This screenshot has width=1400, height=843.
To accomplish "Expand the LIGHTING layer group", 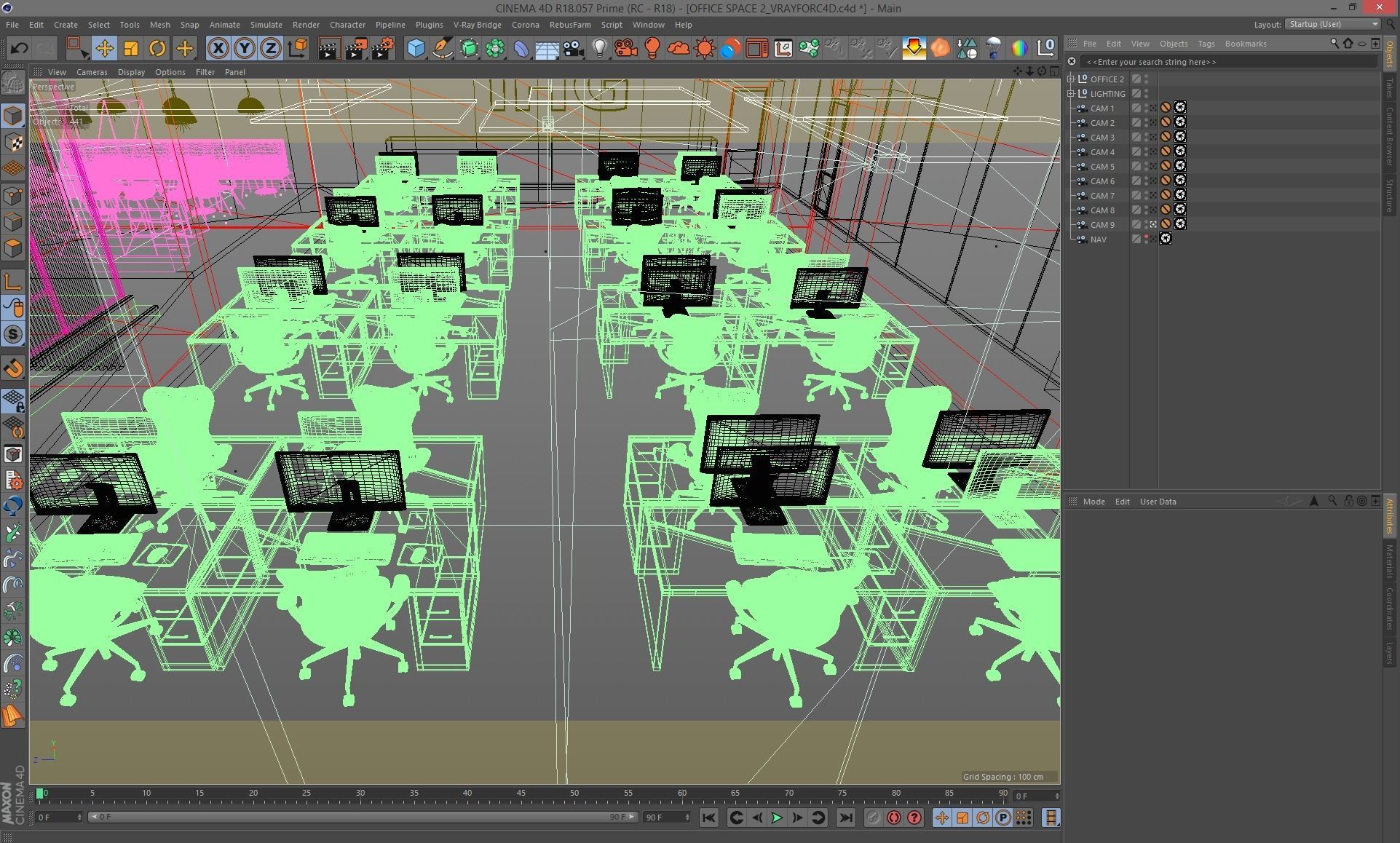I will tap(1071, 93).
